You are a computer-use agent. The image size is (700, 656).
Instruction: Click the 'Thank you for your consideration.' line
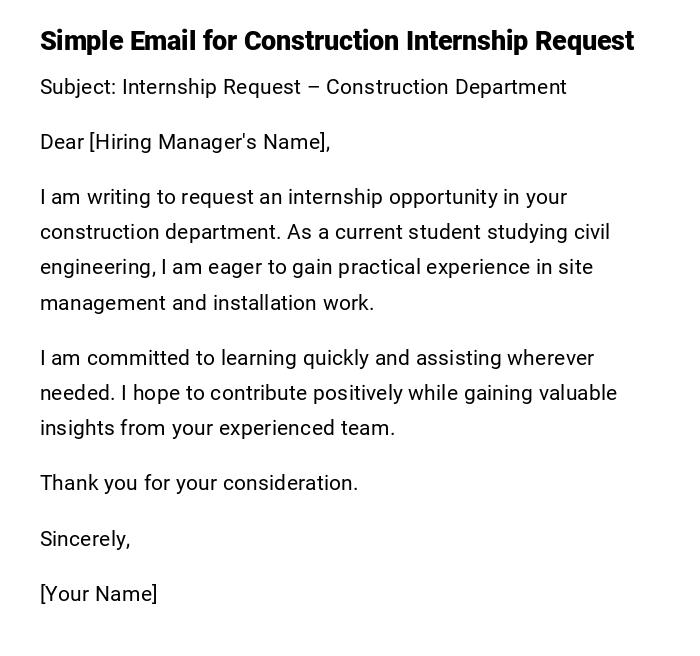pyautogui.click(x=198, y=483)
